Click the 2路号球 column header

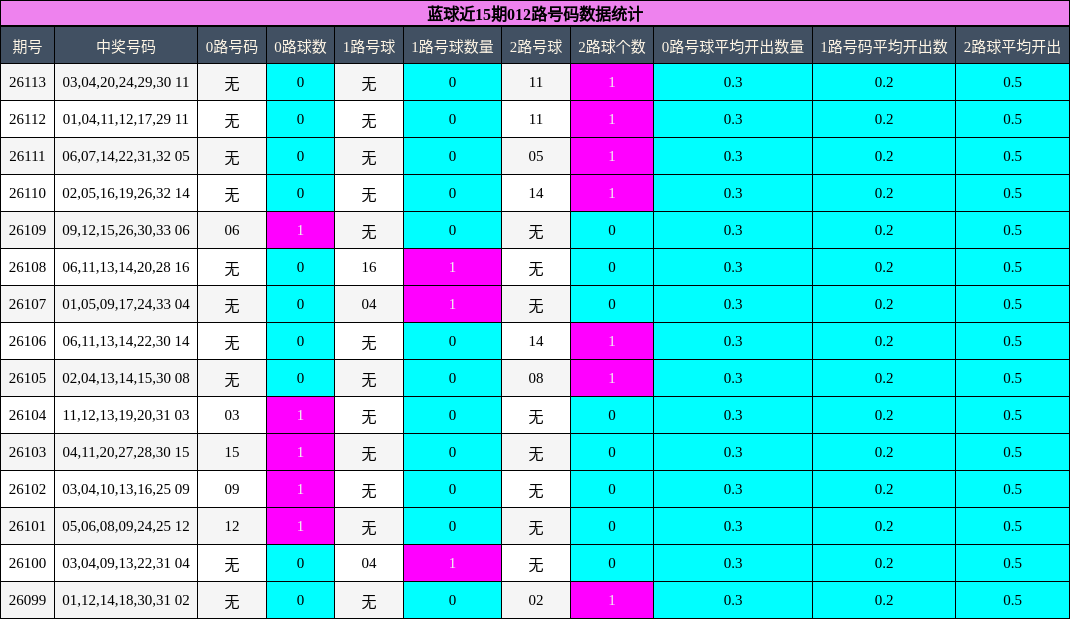click(536, 46)
